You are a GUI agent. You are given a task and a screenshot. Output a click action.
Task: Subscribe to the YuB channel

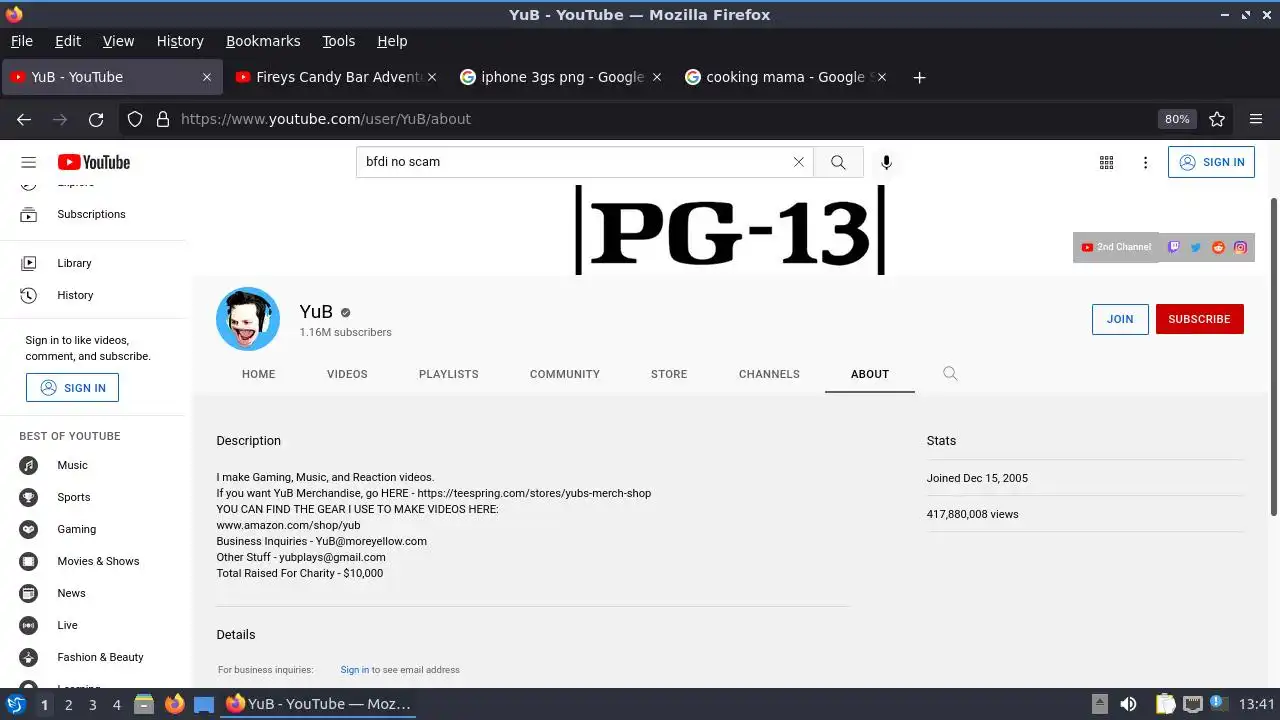[x=1199, y=319]
